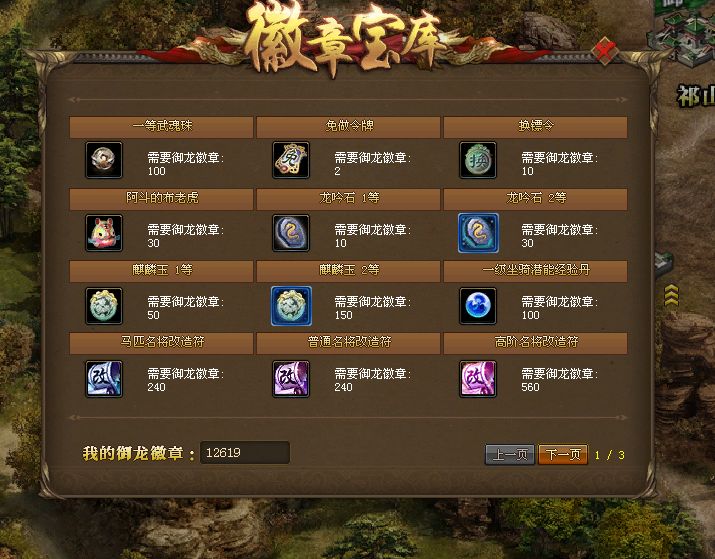The width and height of the screenshot is (715, 559).
Task: Click the building on the map corner
Action: [680, 32]
